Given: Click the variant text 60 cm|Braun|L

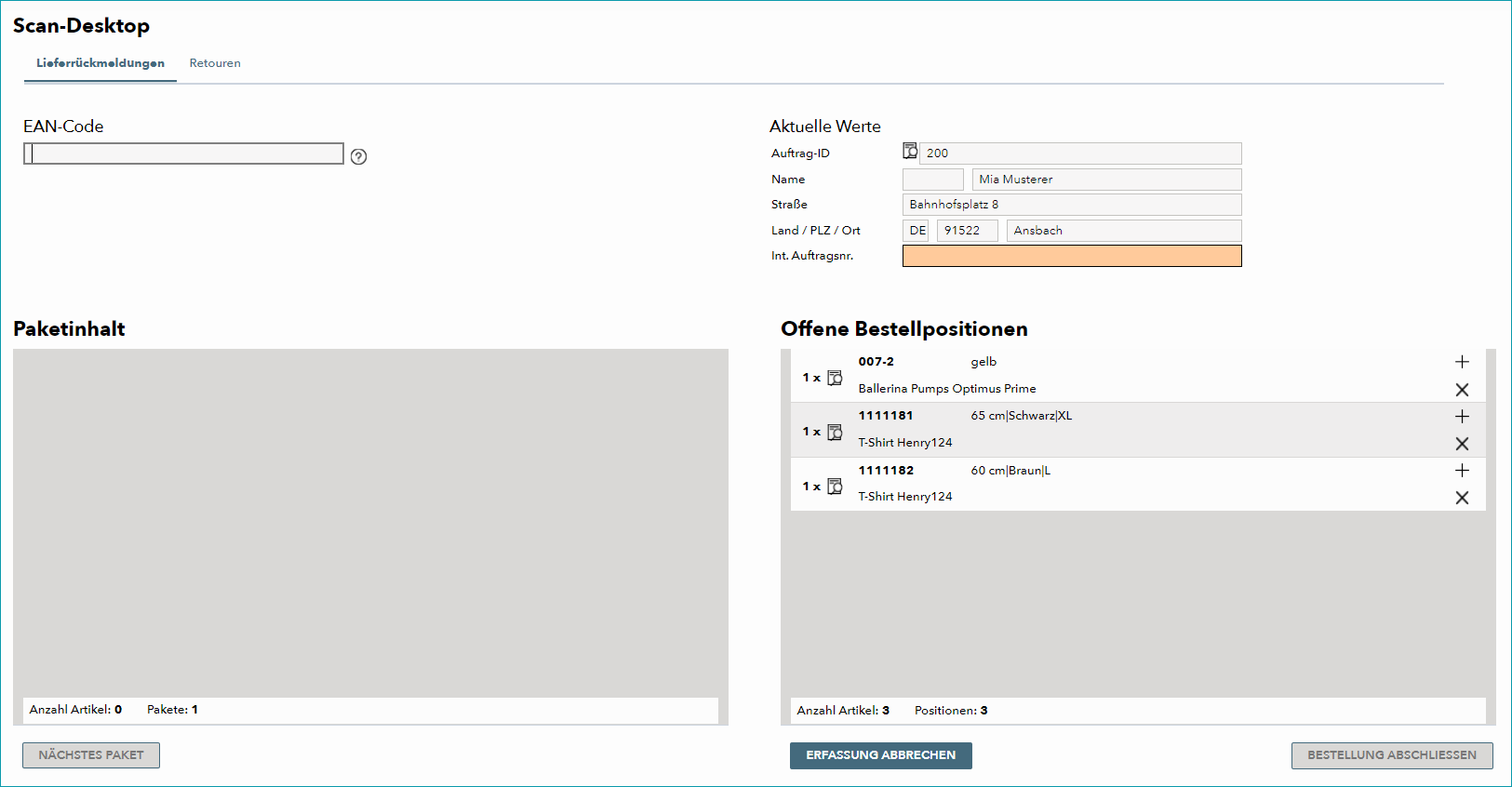Looking at the screenshot, I should (x=1010, y=471).
